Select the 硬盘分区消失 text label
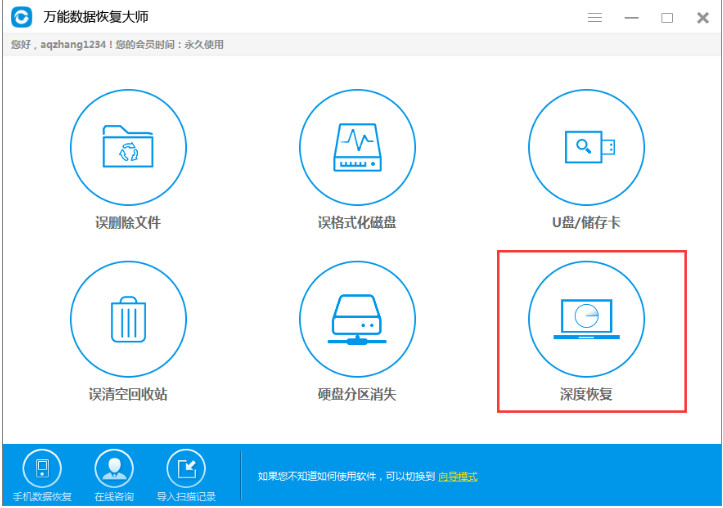This screenshot has height=508, width=723. point(357,394)
